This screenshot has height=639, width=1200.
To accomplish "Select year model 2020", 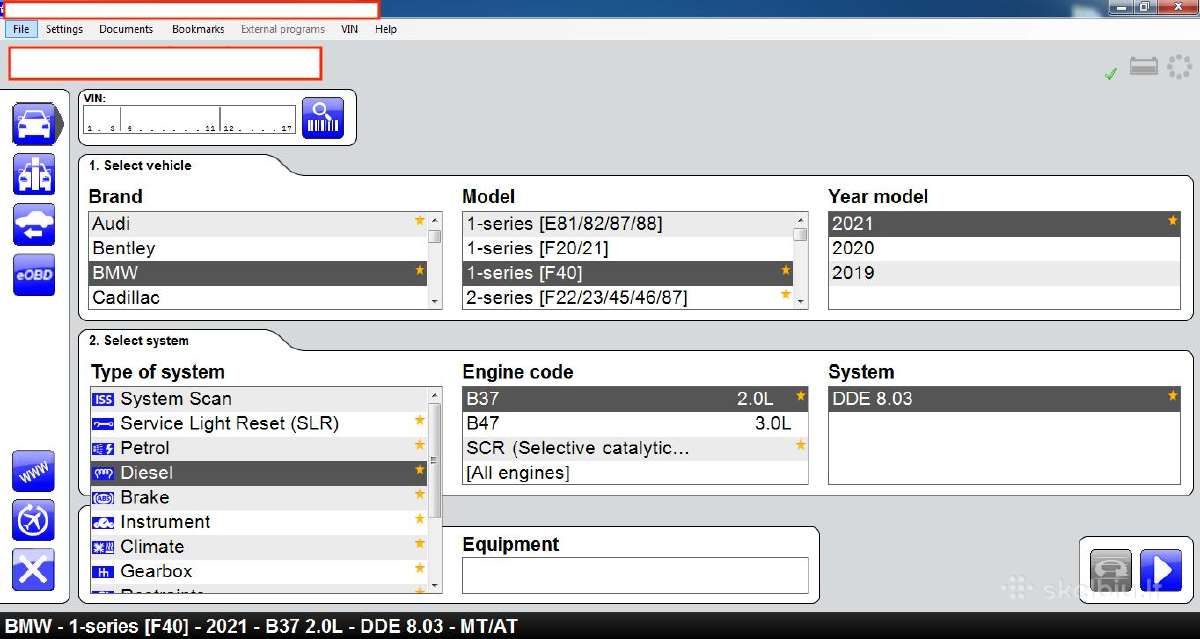I will pyautogui.click(x=1004, y=248).
